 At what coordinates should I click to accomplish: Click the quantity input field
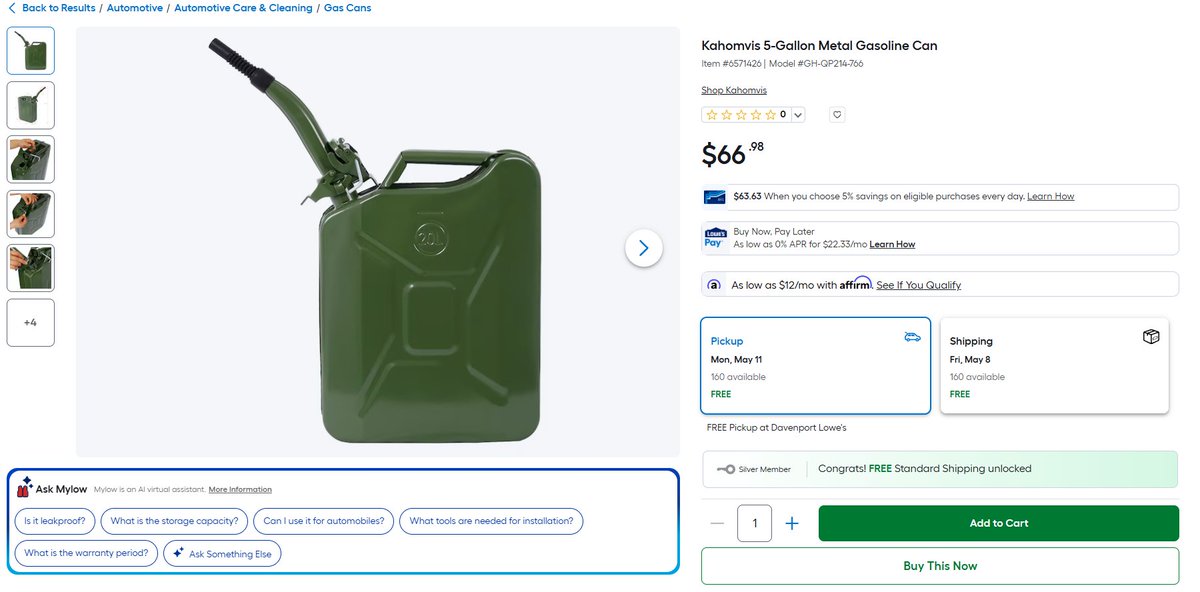(x=755, y=523)
